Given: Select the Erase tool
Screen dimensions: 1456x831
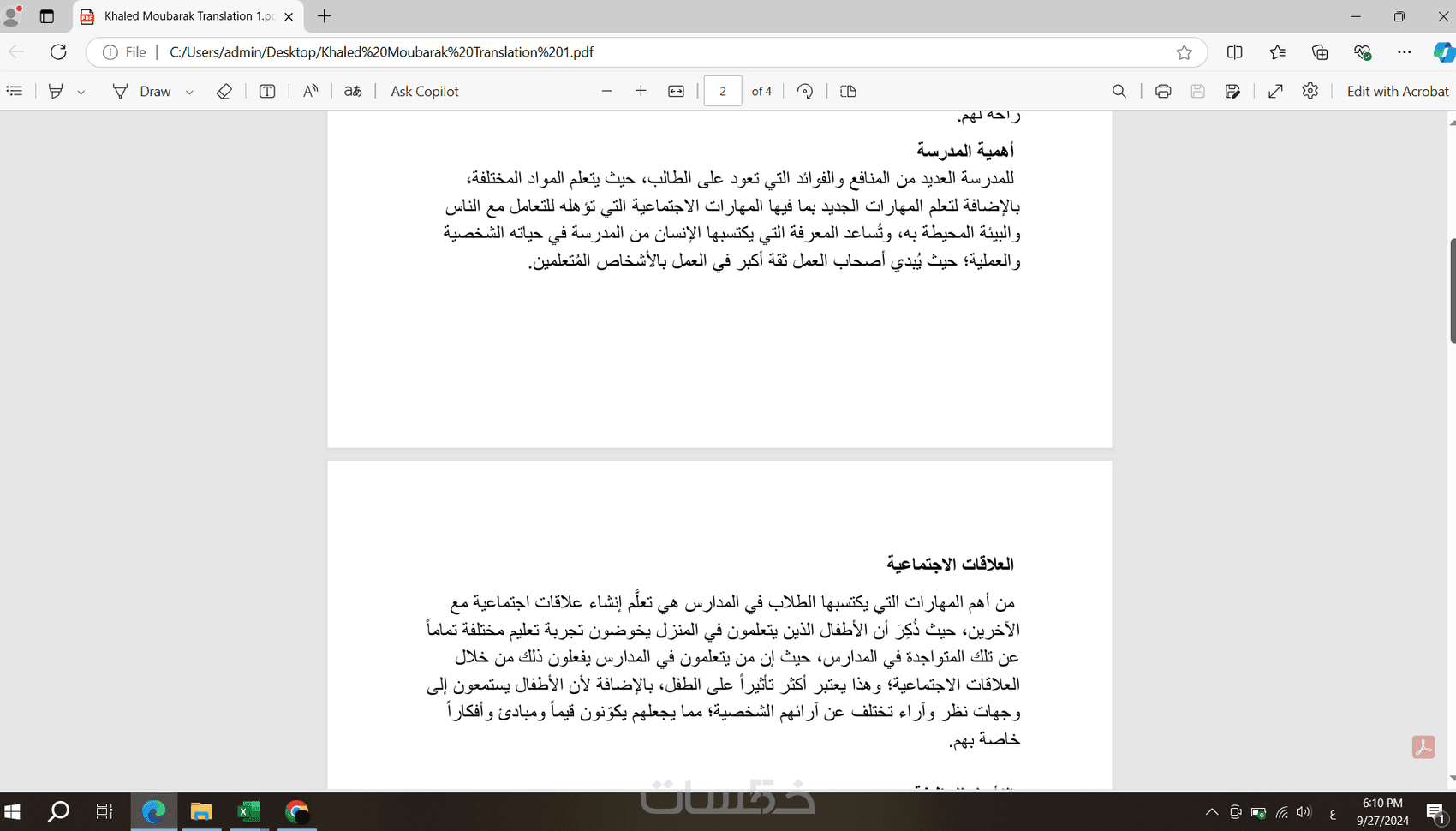Looking at the screenshot, I should click(224, 91).
